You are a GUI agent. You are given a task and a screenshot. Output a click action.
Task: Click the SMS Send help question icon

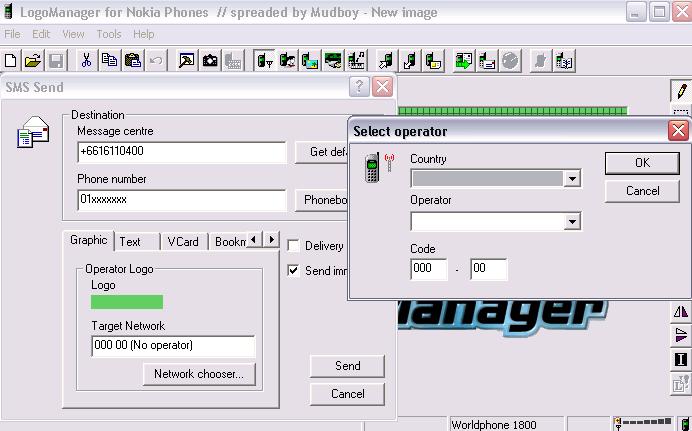point(359,87)
